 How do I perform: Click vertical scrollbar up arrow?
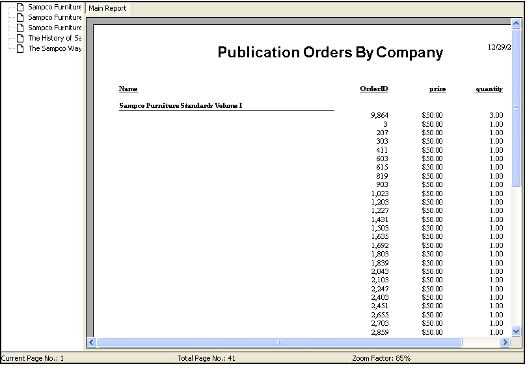(516, 24)
